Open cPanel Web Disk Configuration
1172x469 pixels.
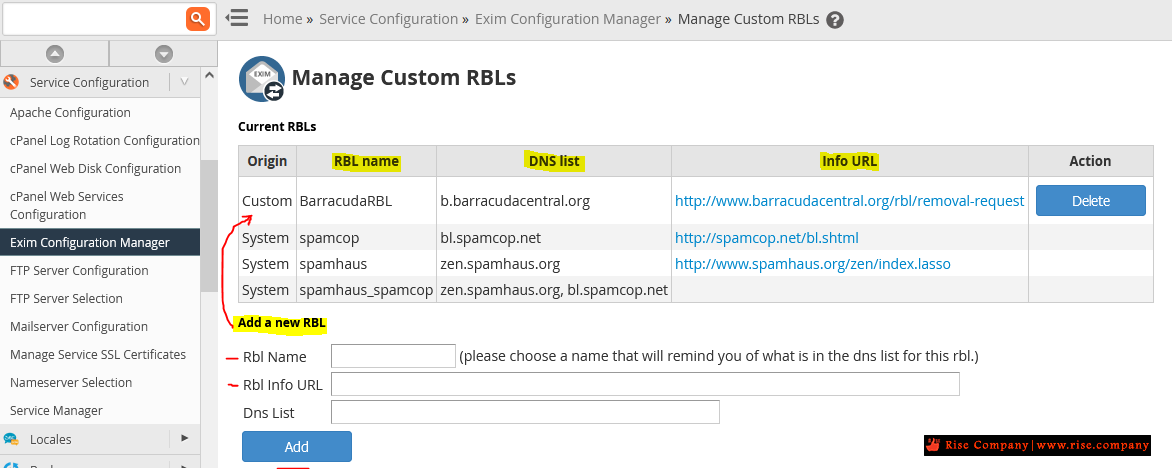click(96, 168)
